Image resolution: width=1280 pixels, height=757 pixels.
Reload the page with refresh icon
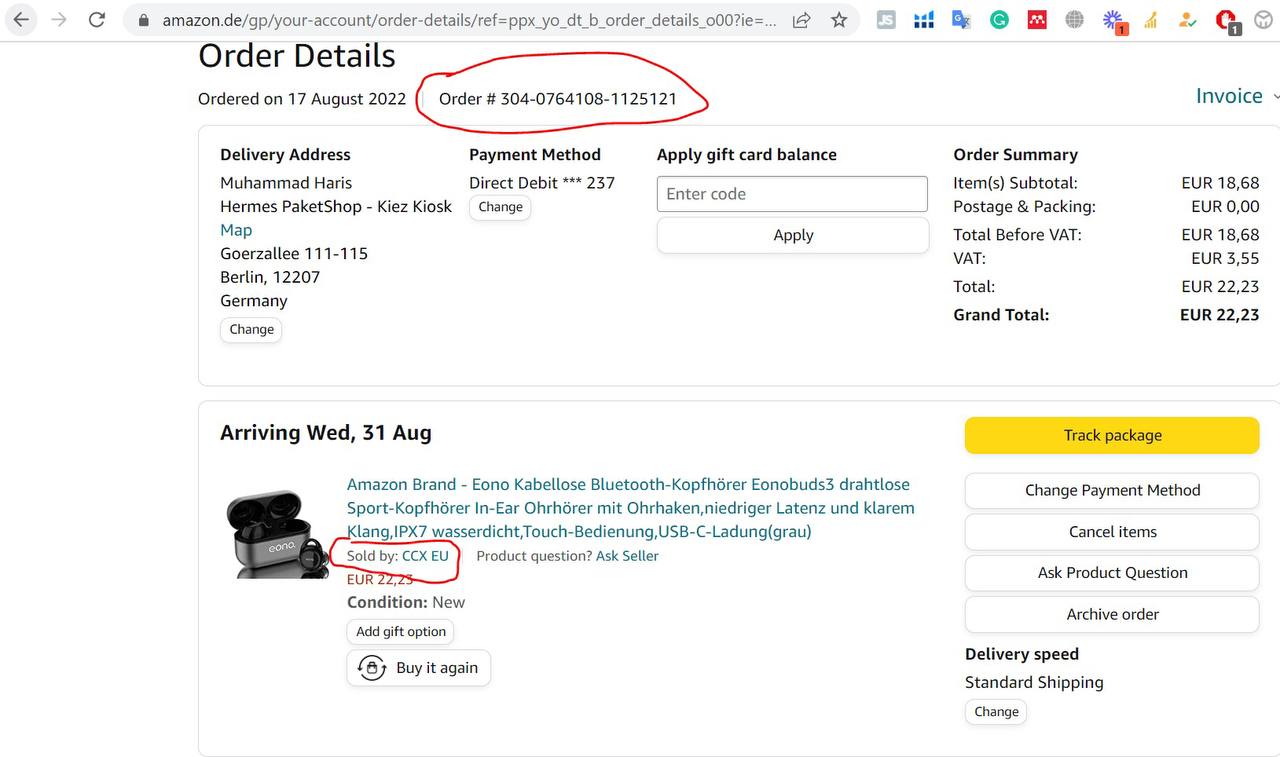[x=97, y=20]
